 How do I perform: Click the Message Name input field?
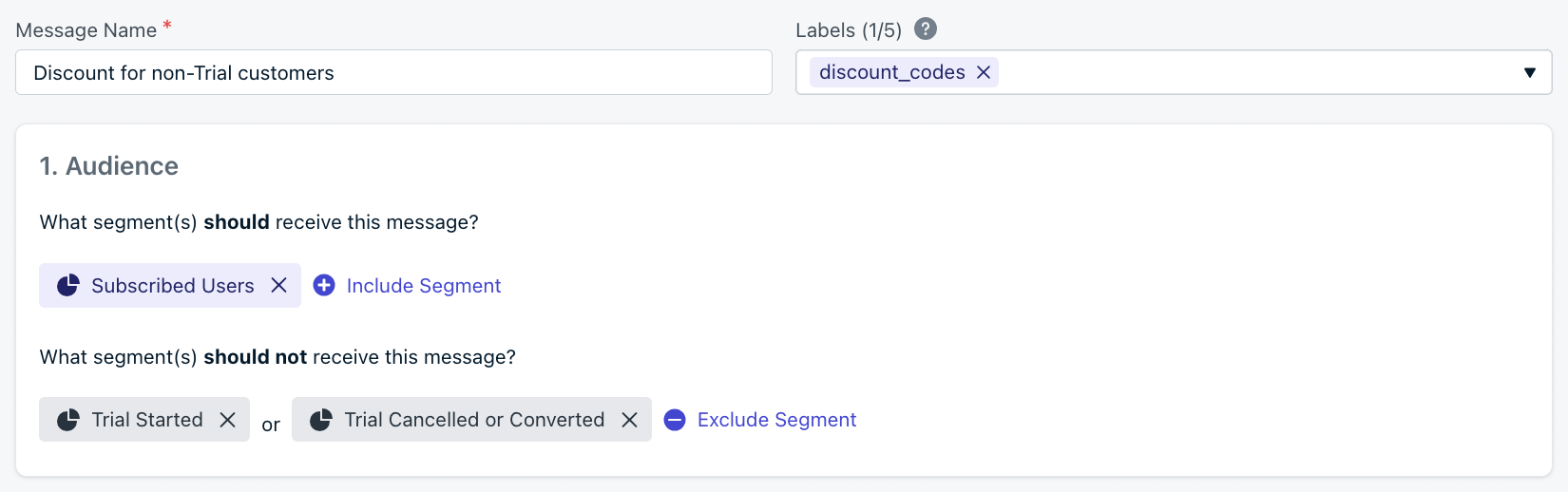tap(393, 72)
